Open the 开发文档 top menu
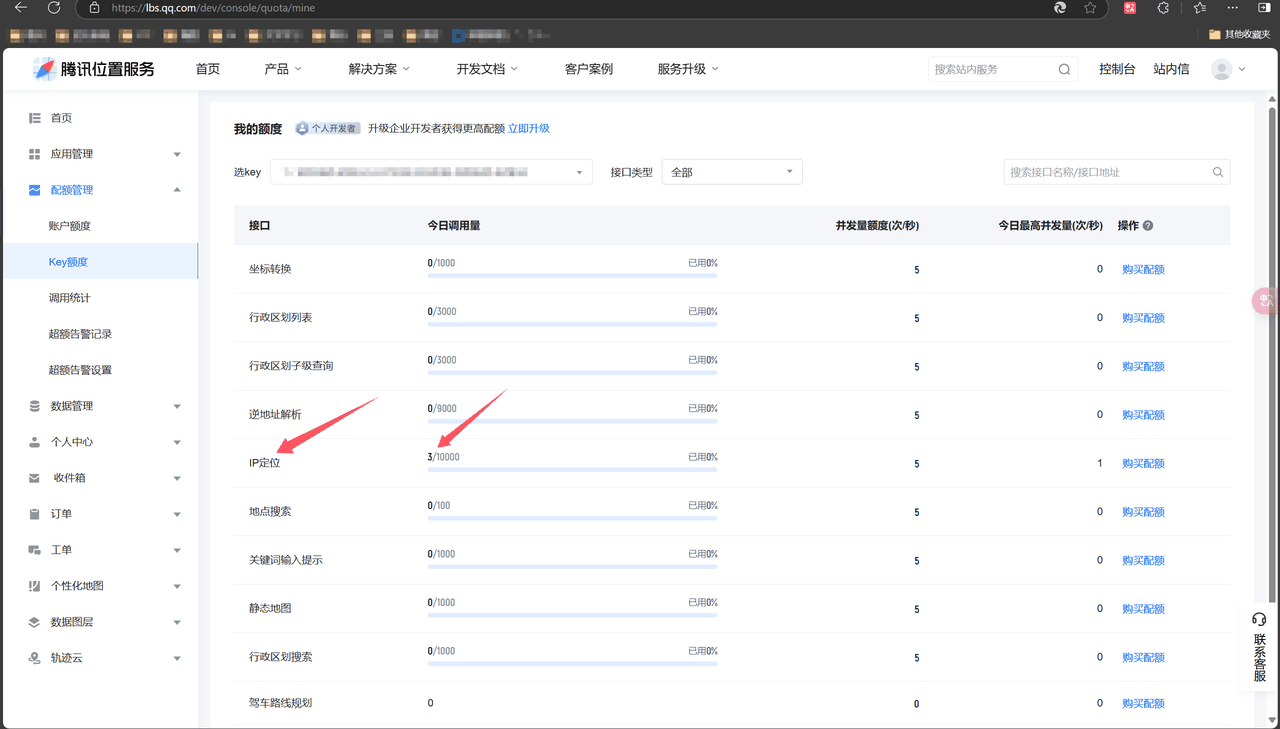Viewport: 1280px width, 729px height. [x=487, y=69]
